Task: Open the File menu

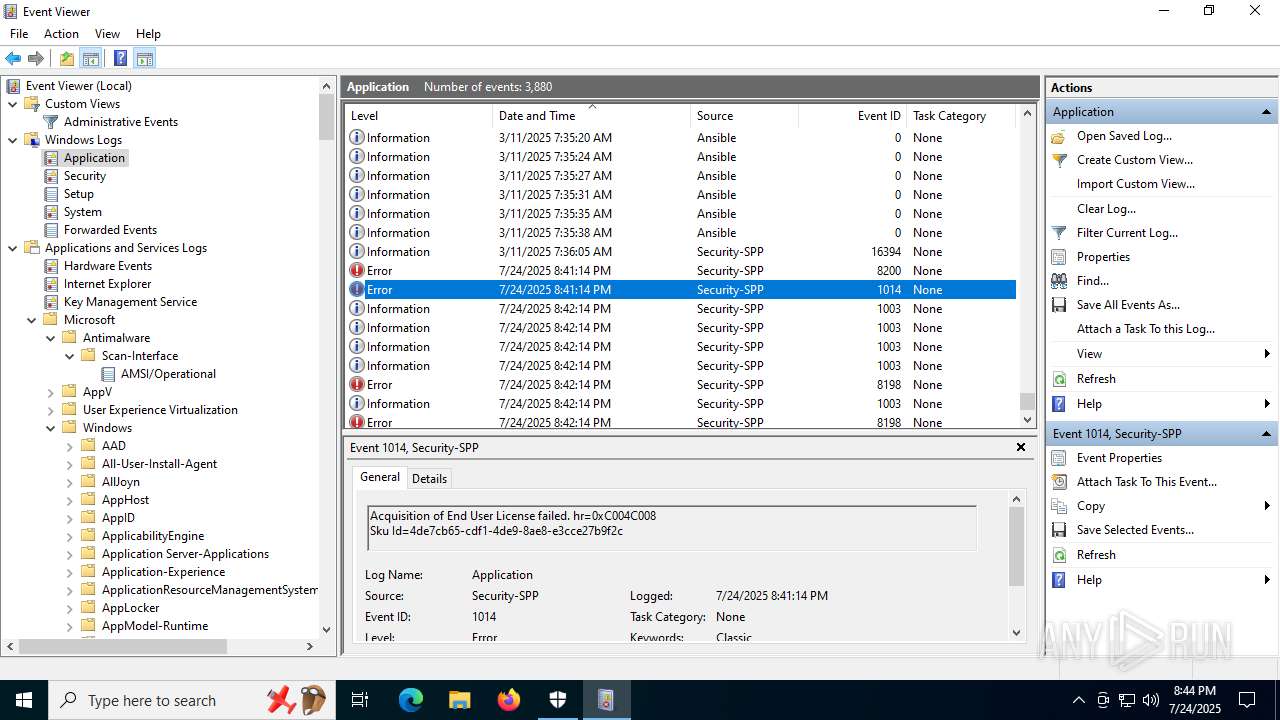Action: click(x=19, y=34)
